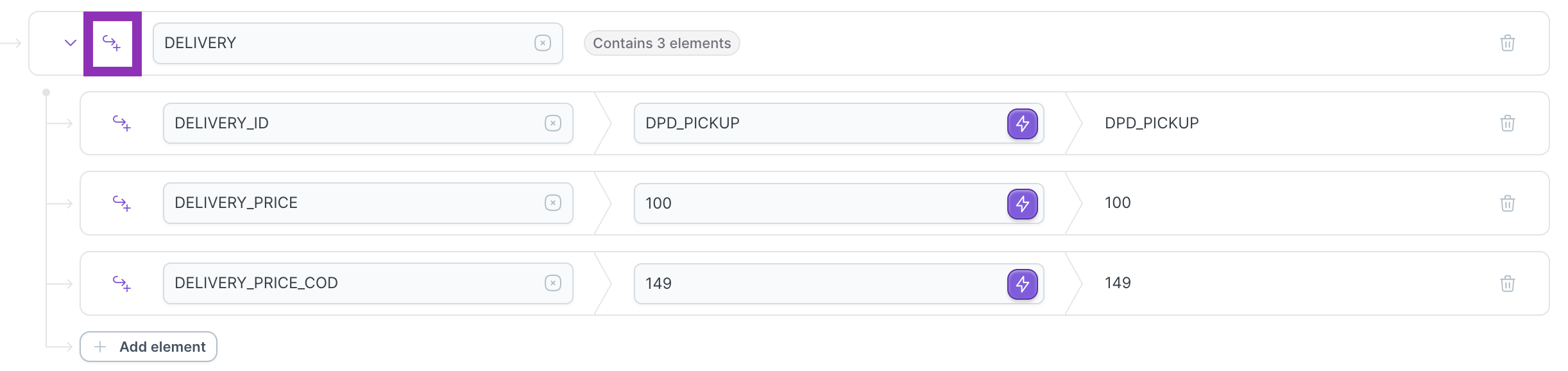Open lightning variable picker for DPD_PICKUP value
This screenshot has width=1568, height=371.
(1023, 124)
